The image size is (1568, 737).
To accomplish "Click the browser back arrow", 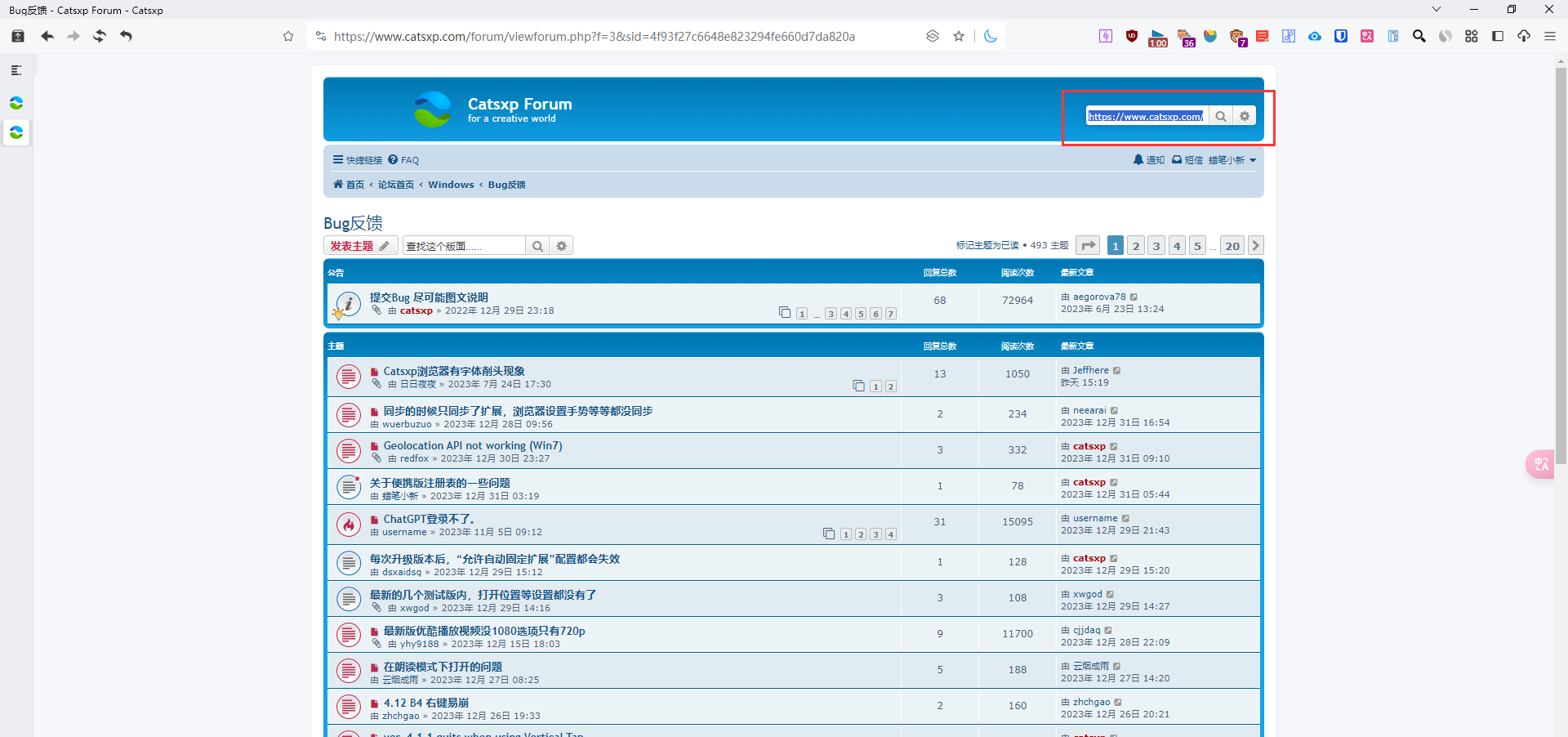I will pyautogui.click(x=47, y=36).
